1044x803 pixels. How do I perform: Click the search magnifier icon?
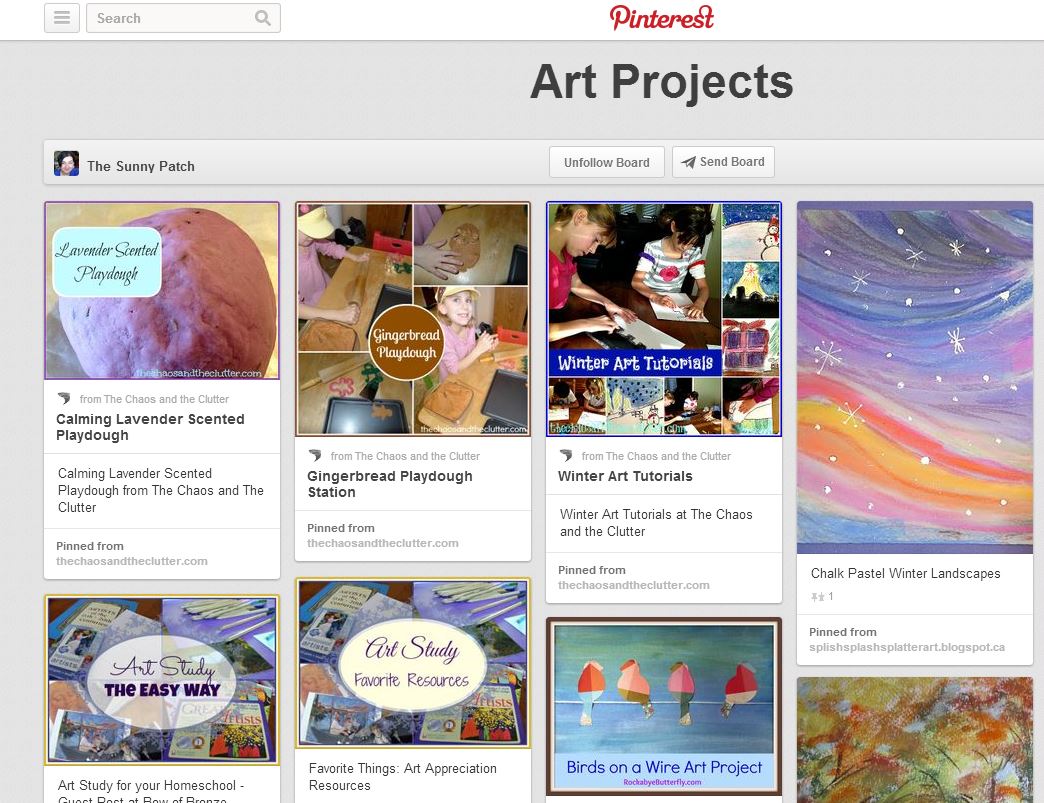coord(263,18)
